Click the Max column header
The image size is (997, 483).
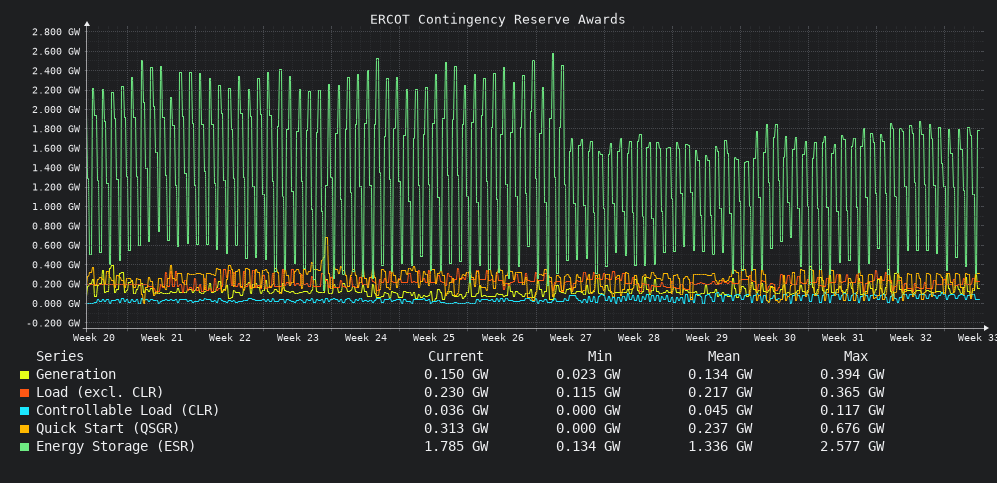coord(855,357)
